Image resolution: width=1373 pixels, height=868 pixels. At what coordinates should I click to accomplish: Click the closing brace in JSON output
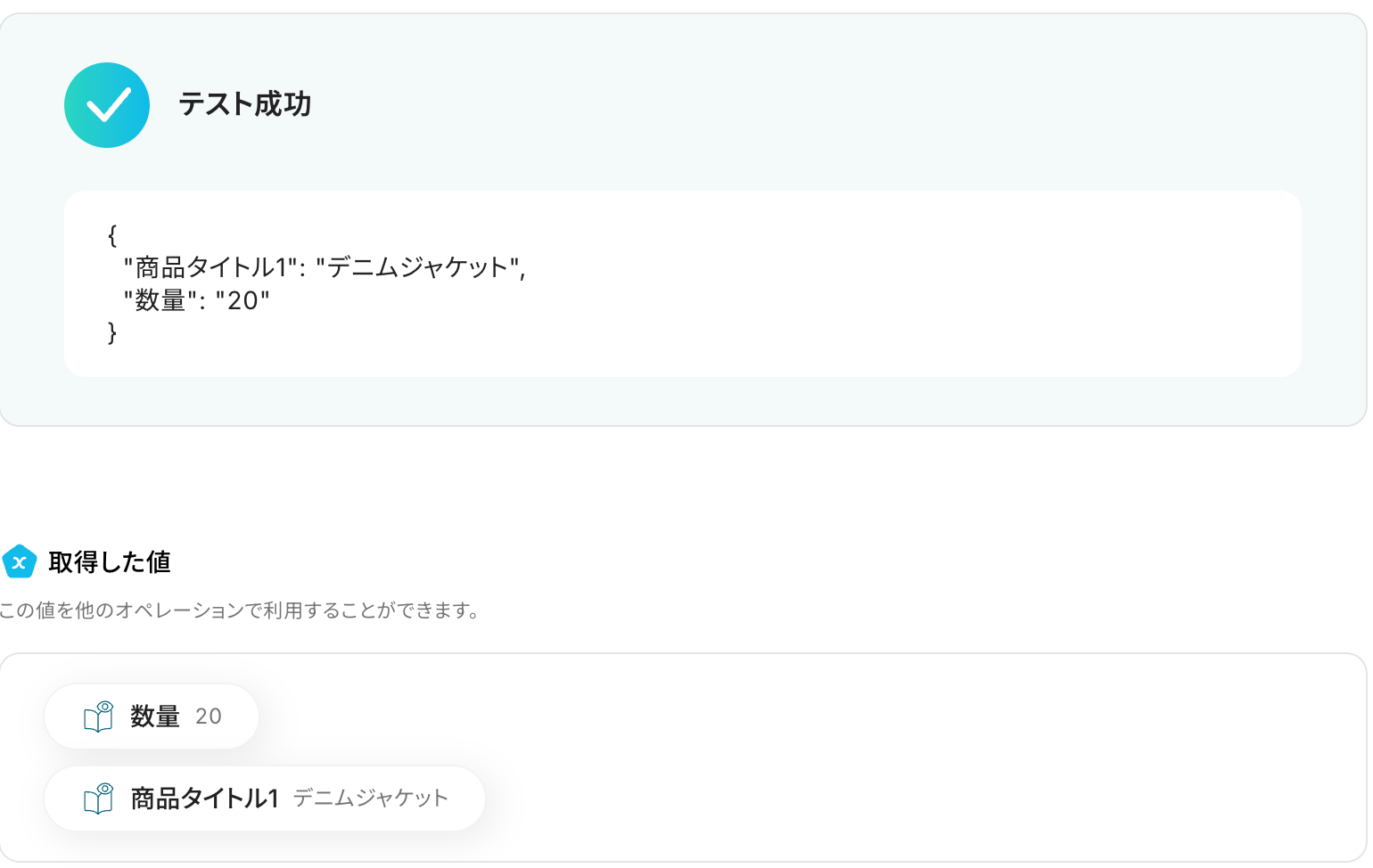(x=112, y=333)
